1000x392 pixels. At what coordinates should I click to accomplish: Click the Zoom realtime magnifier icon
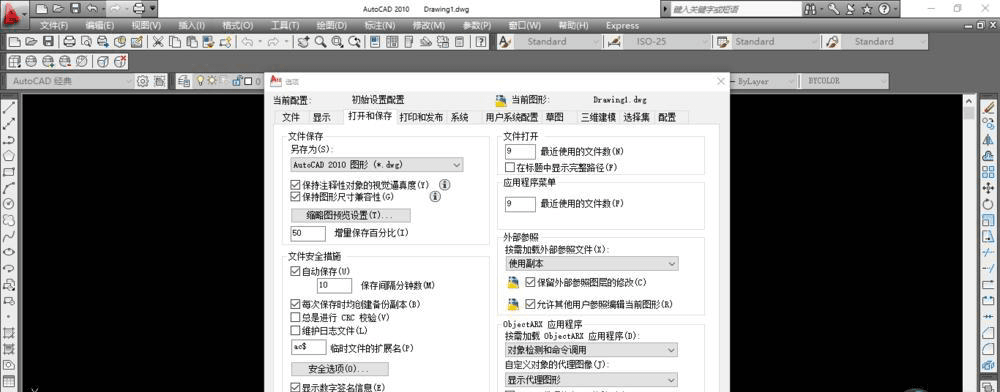coord(320,41)
